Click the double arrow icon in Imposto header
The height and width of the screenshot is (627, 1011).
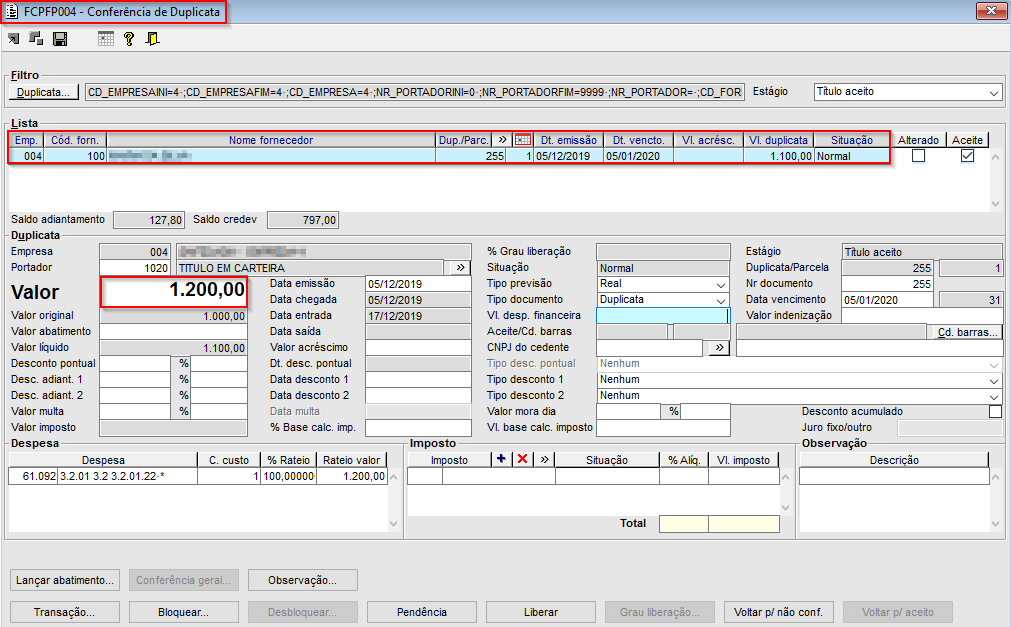(545, 459)
